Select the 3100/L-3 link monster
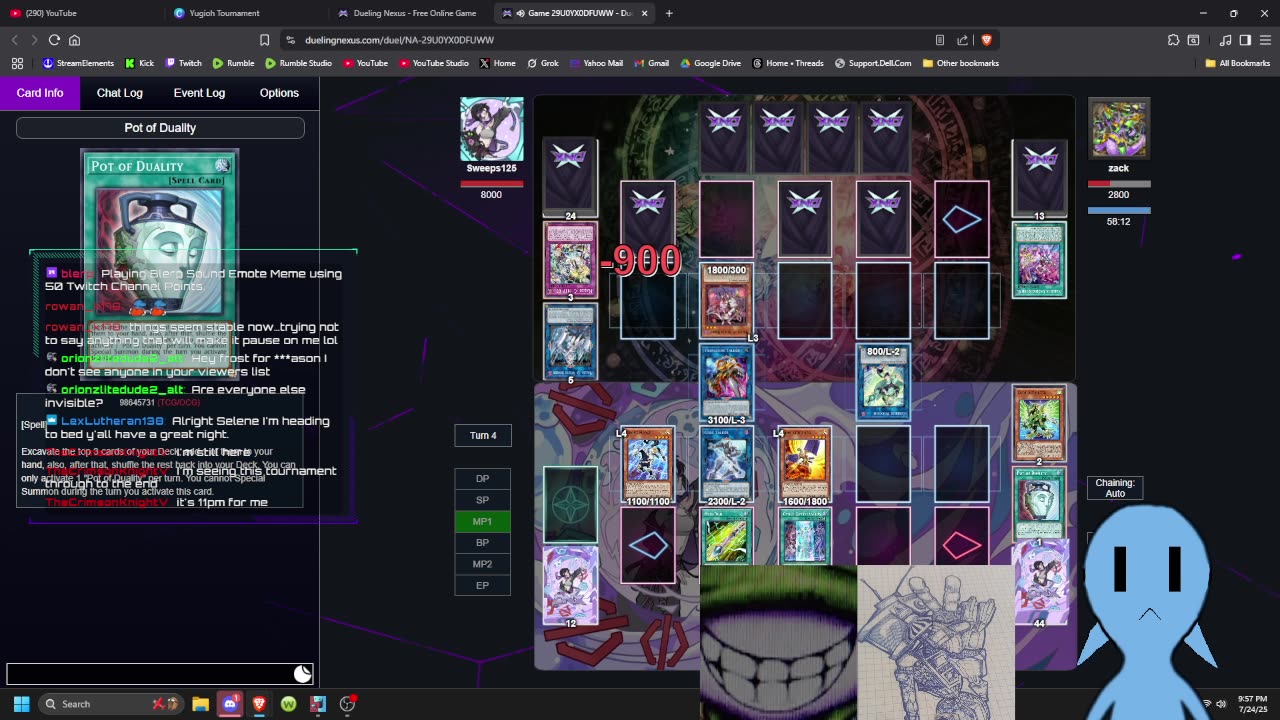Image resolution: width=1280 pixels, height=720 pixels. 726,385
